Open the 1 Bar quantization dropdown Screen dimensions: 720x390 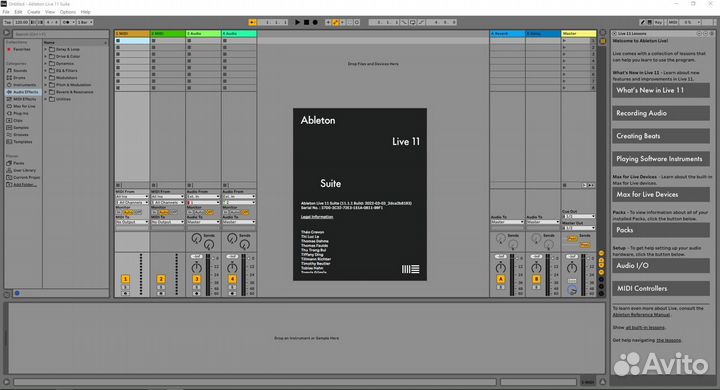click(85, 22)
